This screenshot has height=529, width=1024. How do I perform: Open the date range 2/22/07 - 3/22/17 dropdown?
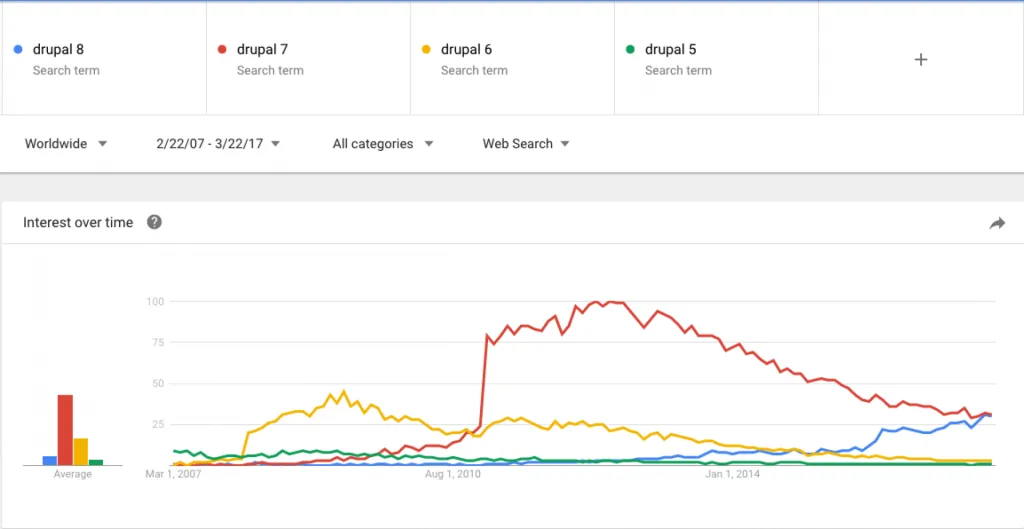[x=218, y=144]
